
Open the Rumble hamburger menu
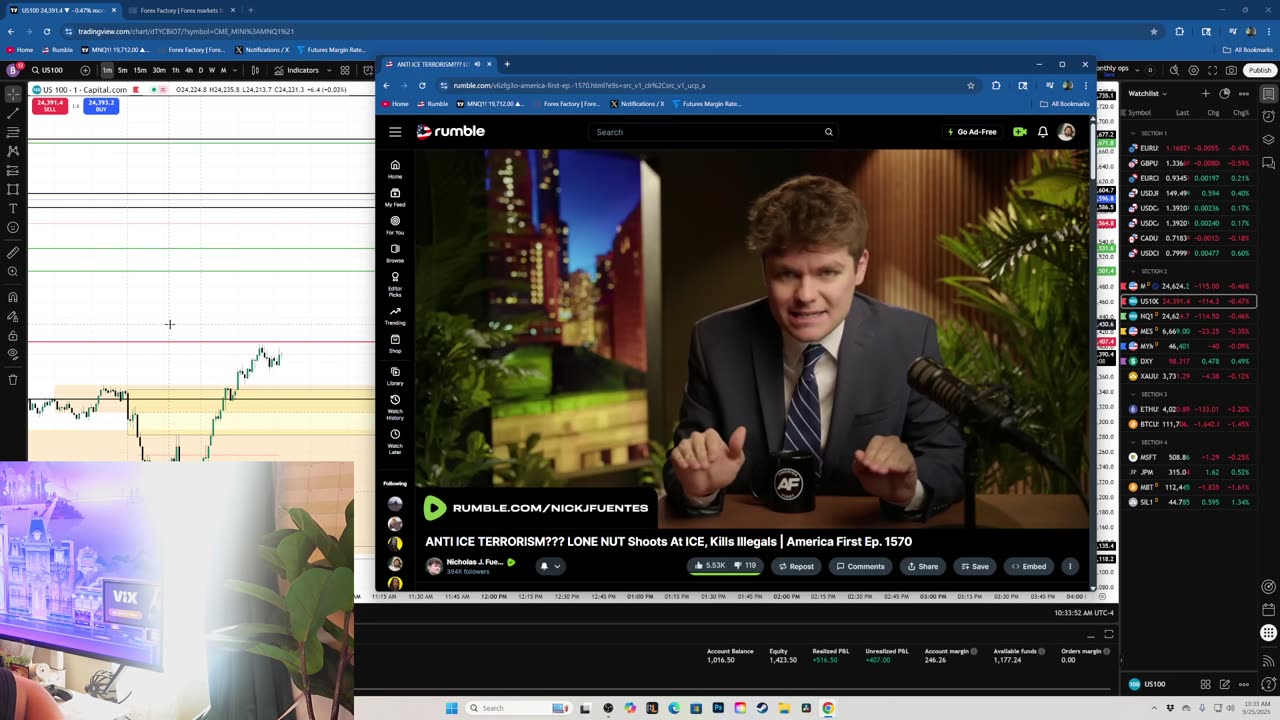click(x=395, y=132)
